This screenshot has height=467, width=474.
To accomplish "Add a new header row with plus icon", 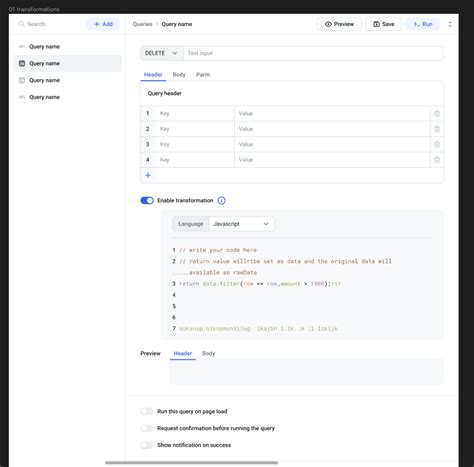I will pyautogui.click(x=148, y=175).
